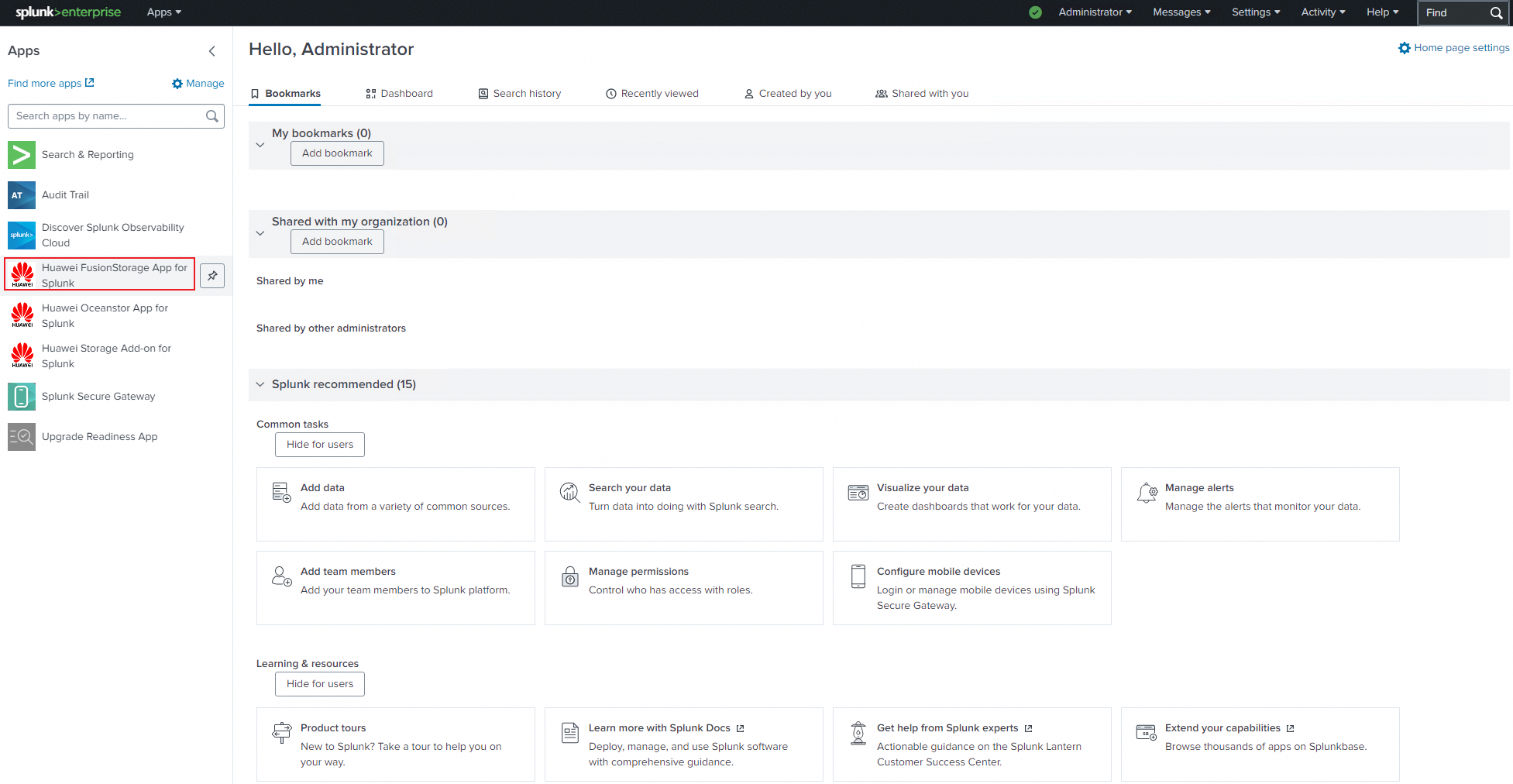Click the Discover Splunk Observability Cloud icon

[22, 236]
